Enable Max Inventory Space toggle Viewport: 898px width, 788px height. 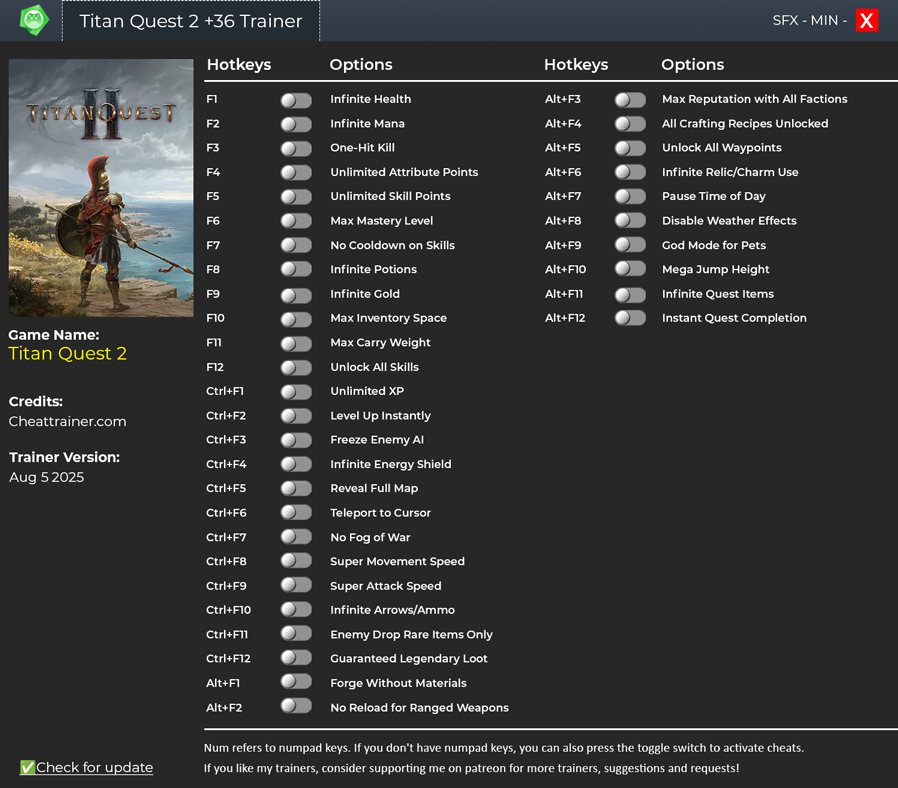click(x=296, y=320)
